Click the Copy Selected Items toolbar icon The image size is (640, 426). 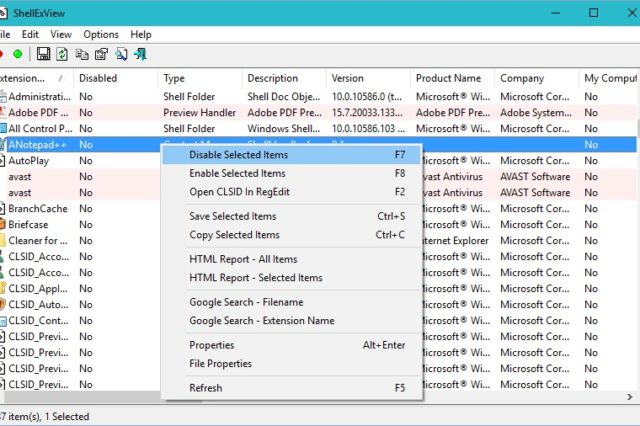81,54
